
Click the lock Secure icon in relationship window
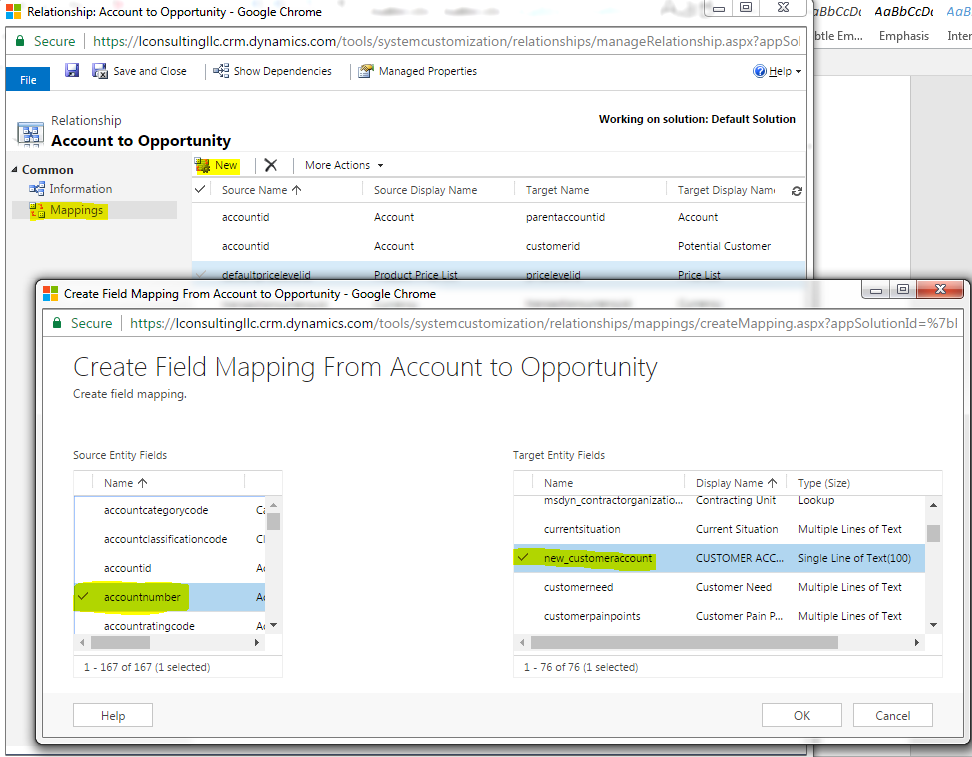tap(20, 41)
